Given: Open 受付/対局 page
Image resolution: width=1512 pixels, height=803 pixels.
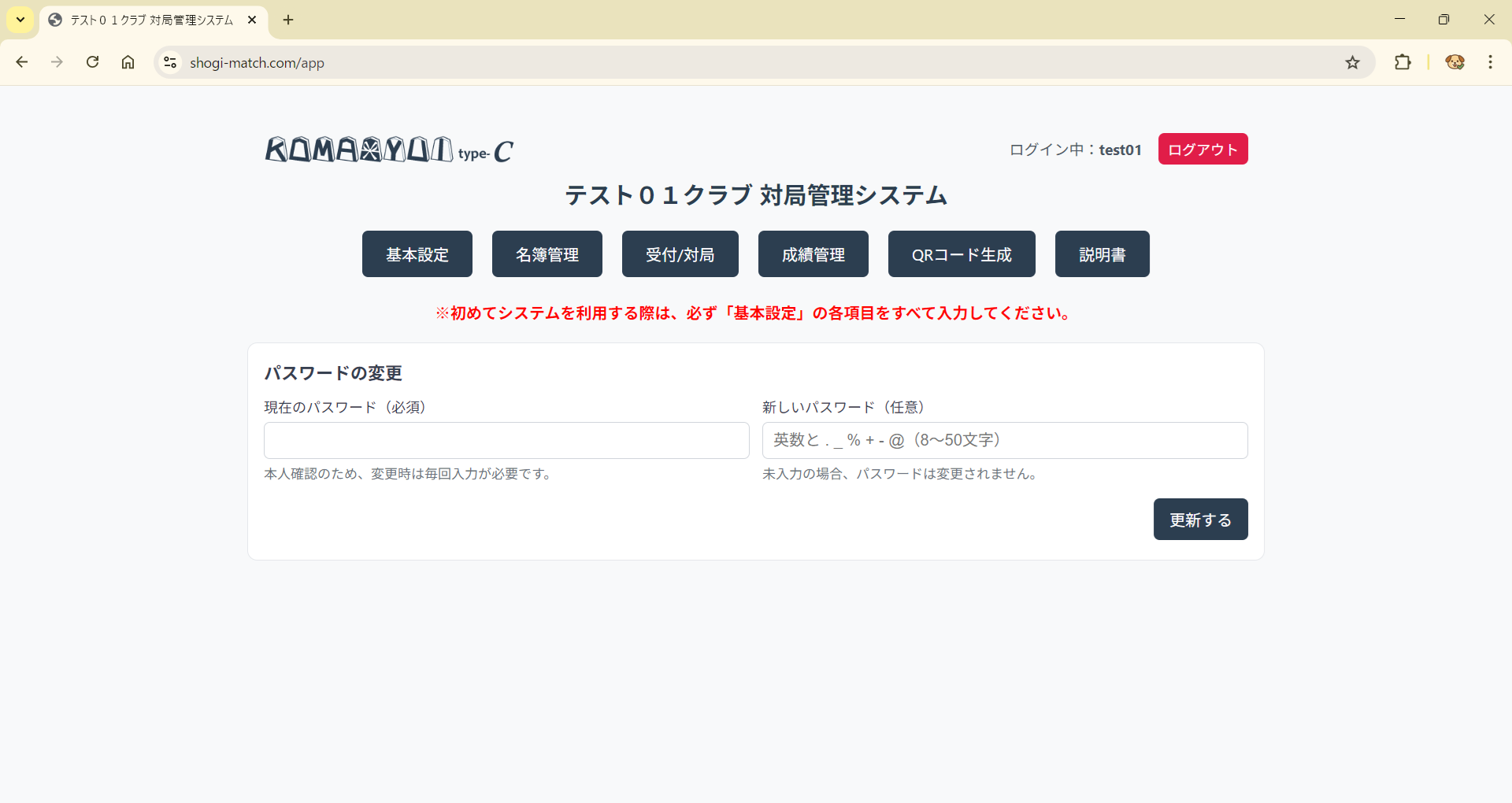Looking at the screenshot, I should (680, 254).
